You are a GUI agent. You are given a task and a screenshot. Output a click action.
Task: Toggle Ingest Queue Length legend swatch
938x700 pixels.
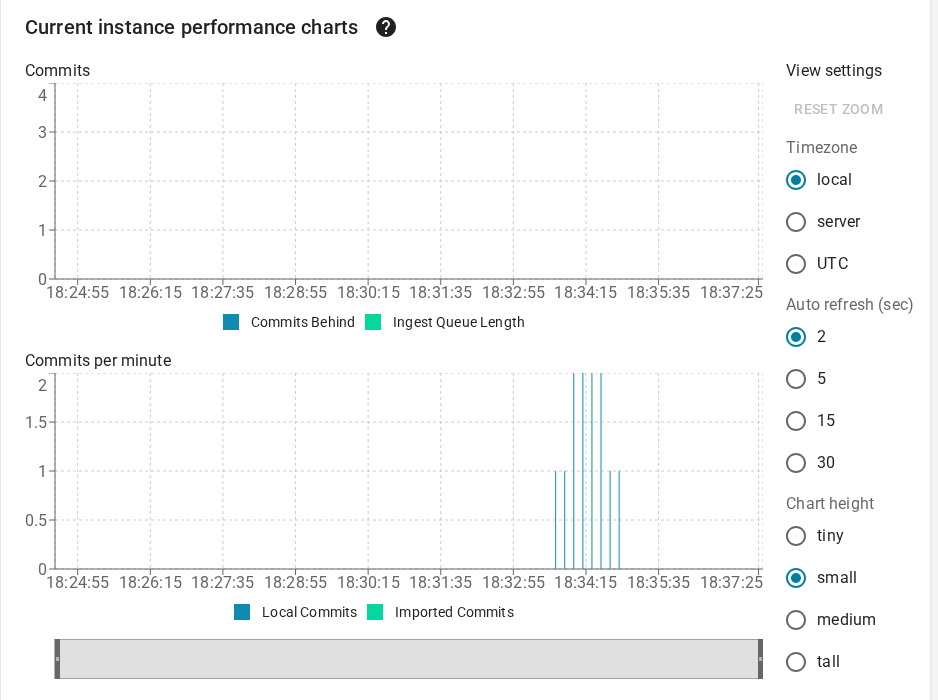coord(373,322)
